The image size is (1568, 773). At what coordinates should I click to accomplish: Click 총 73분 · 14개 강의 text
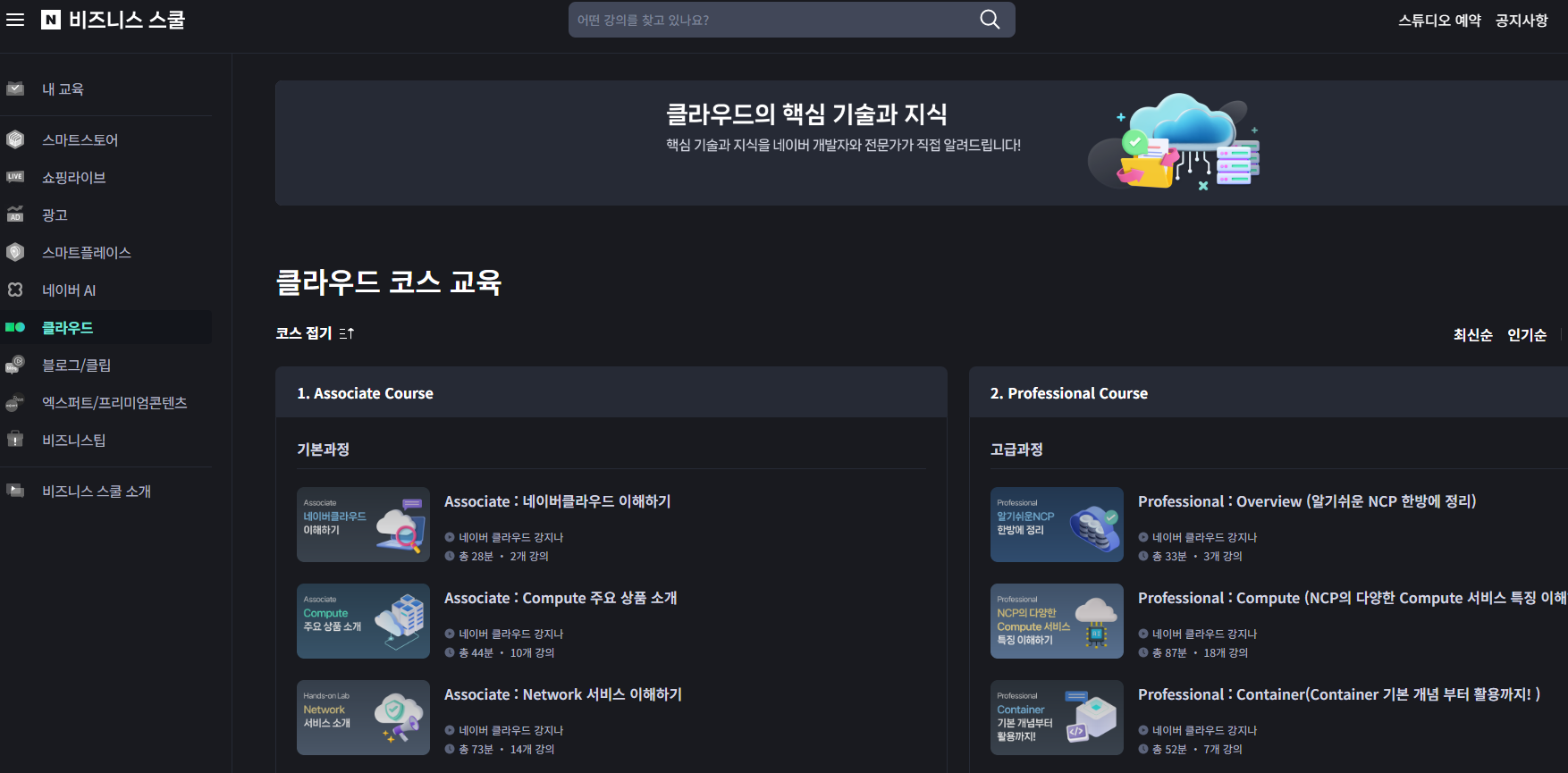pyautogui.click(x=507, y=749)
